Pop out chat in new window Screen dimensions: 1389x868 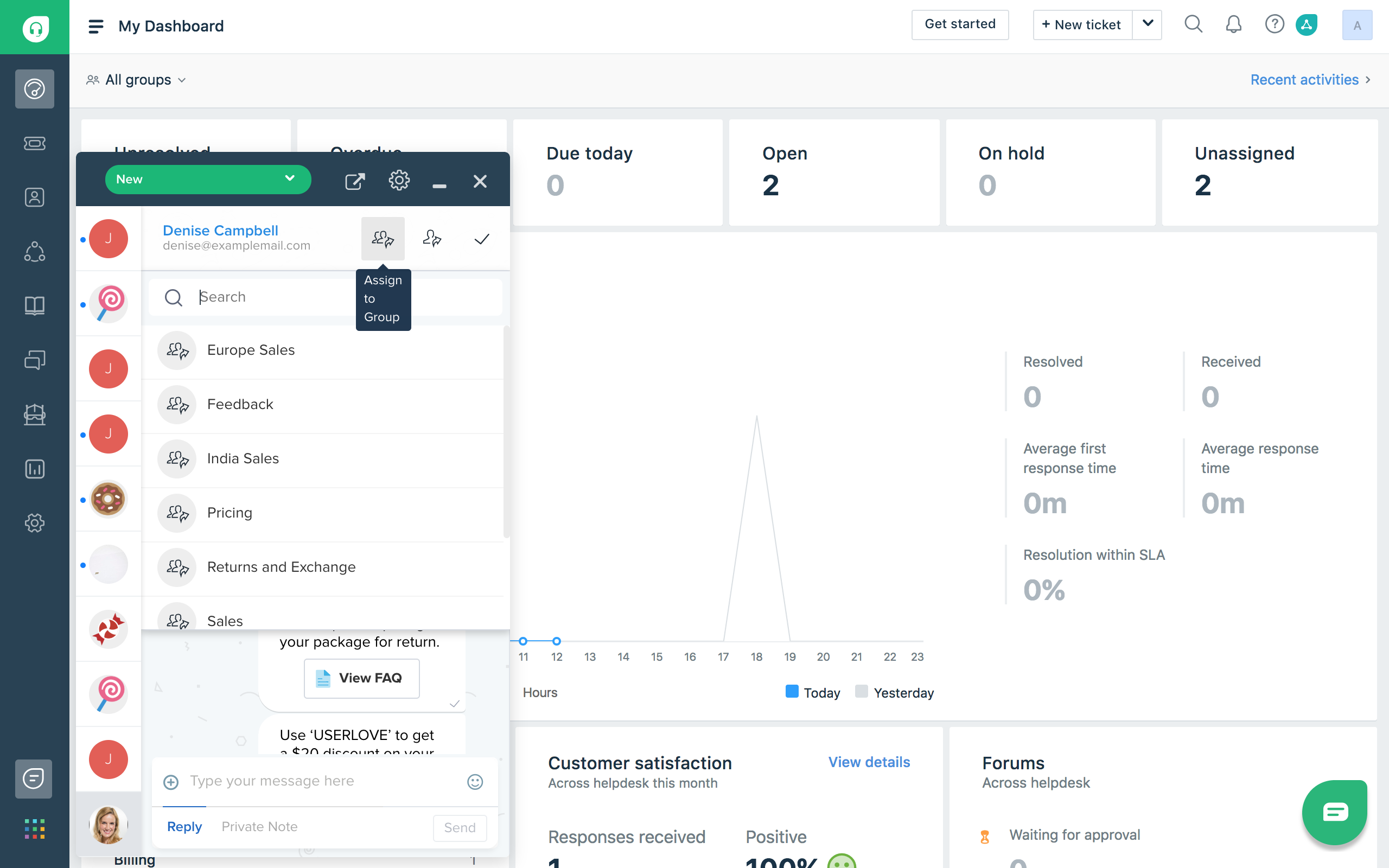tap(355, 181)
